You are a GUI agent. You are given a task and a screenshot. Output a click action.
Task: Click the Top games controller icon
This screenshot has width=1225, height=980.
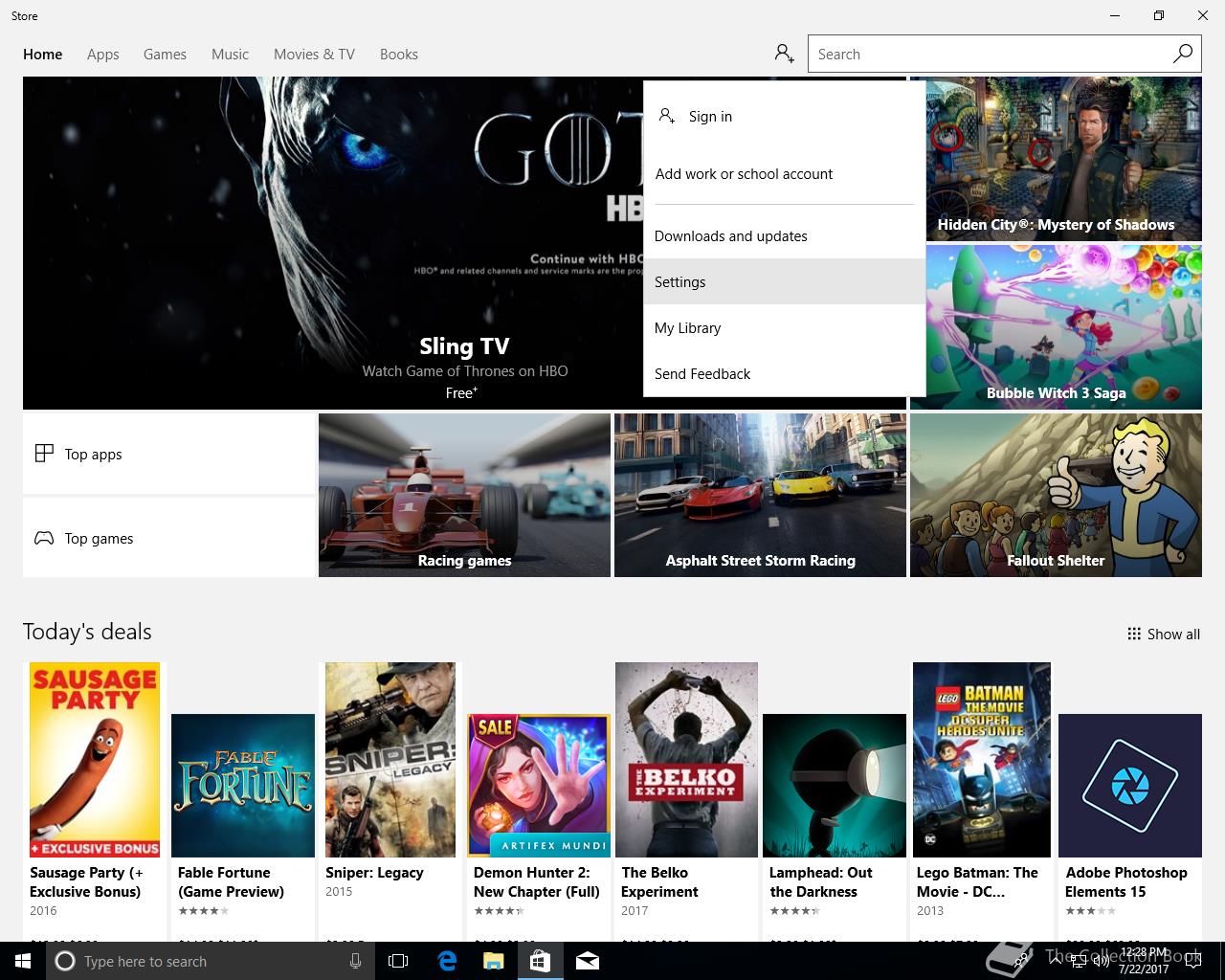tap(44, 538)
